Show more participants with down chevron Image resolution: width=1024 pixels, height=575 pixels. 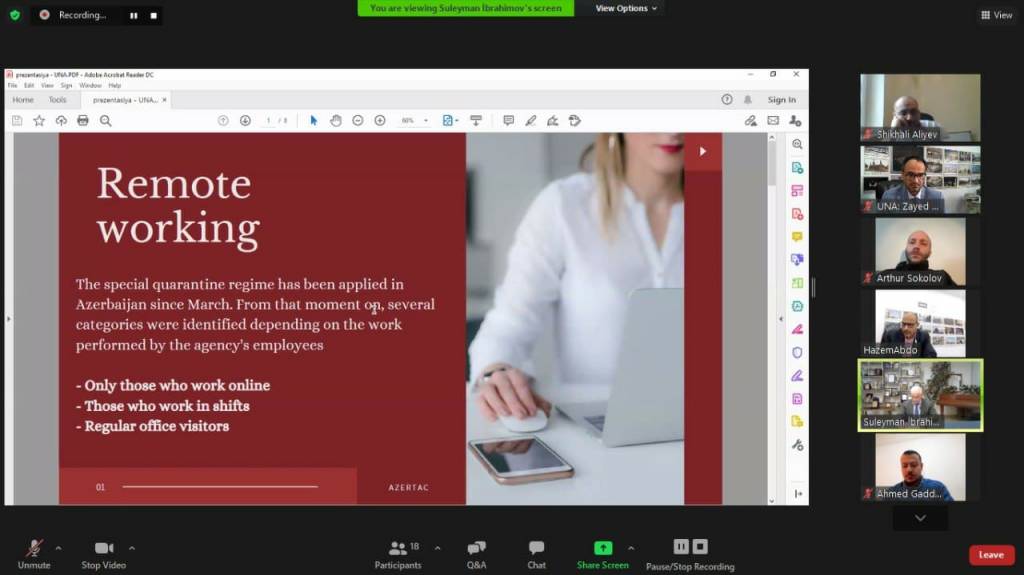point(920,518)
